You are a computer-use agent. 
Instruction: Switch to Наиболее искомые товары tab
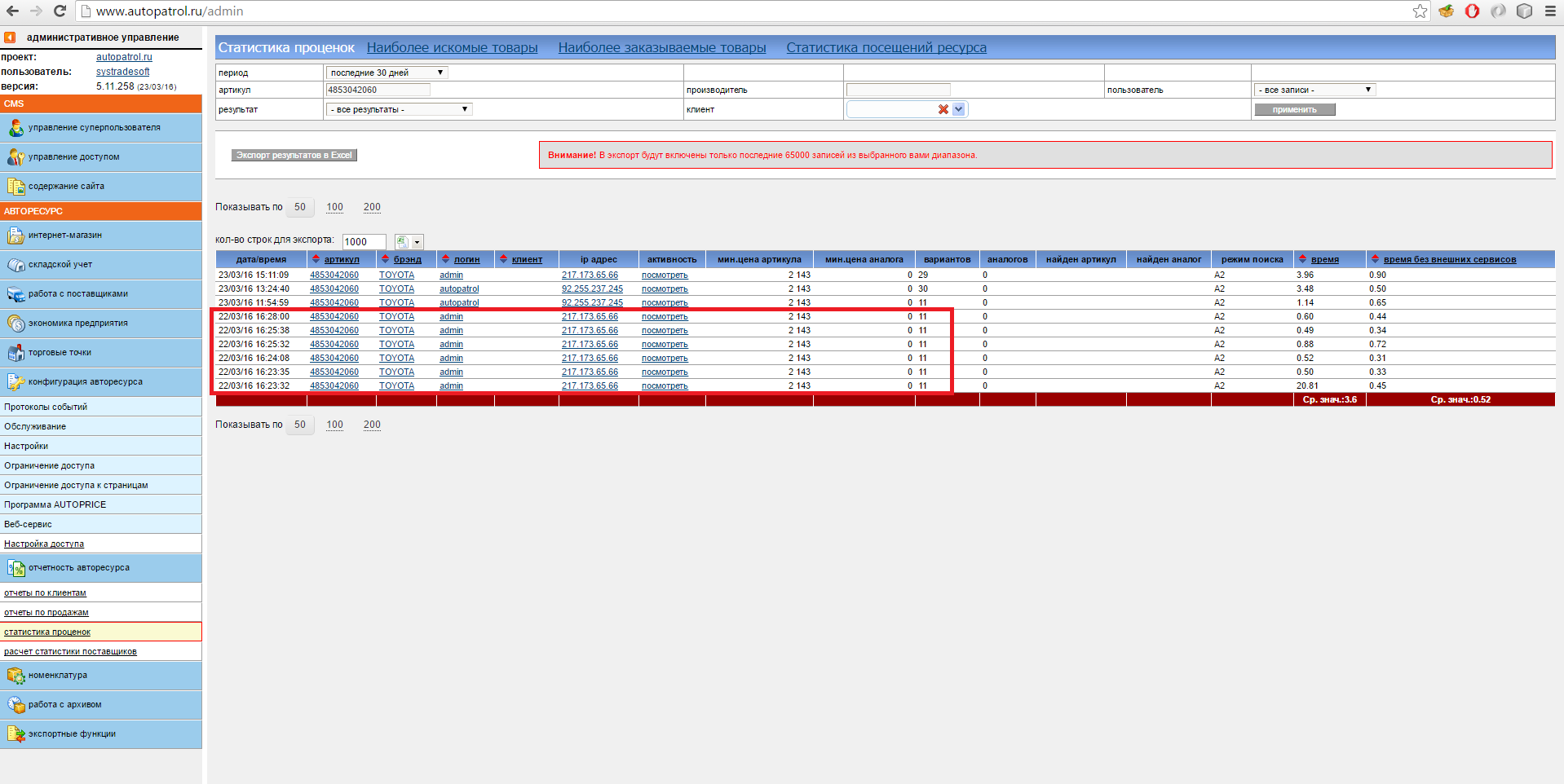click(x=452, y=48)
